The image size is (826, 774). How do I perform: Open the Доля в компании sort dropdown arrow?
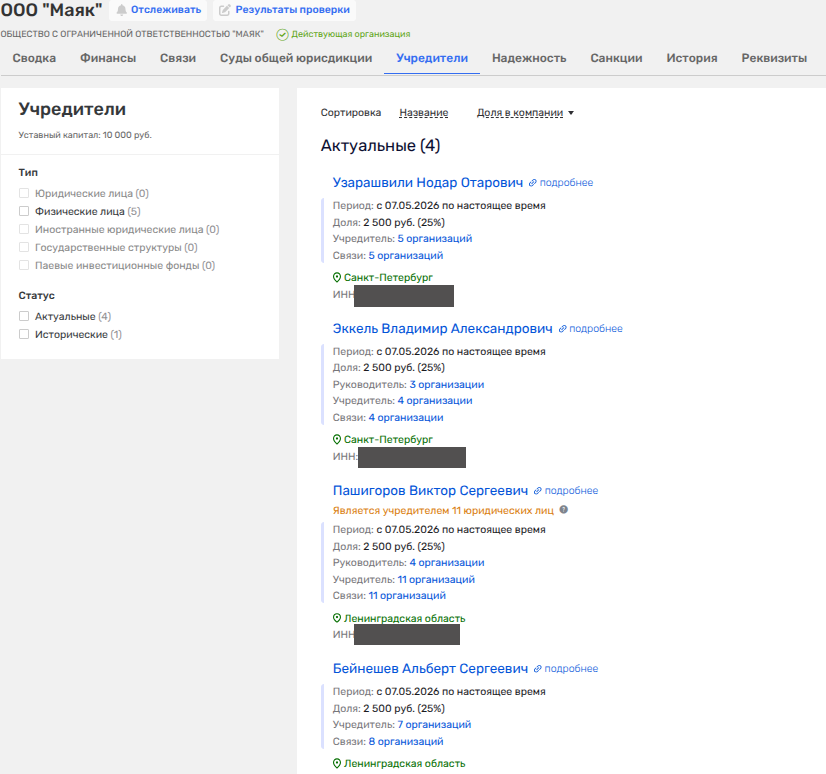[571, 113]
